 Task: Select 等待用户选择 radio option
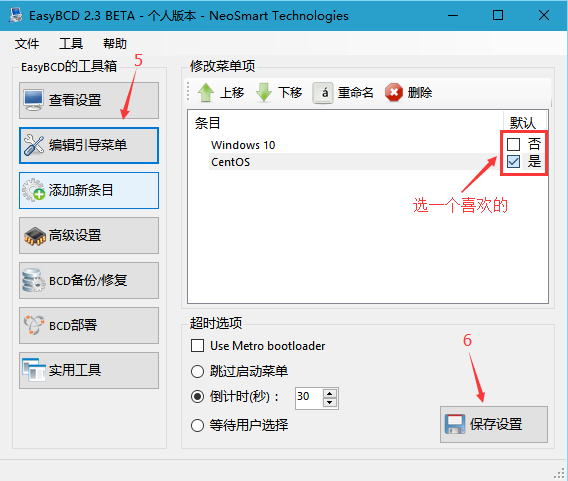click(197, 425)
